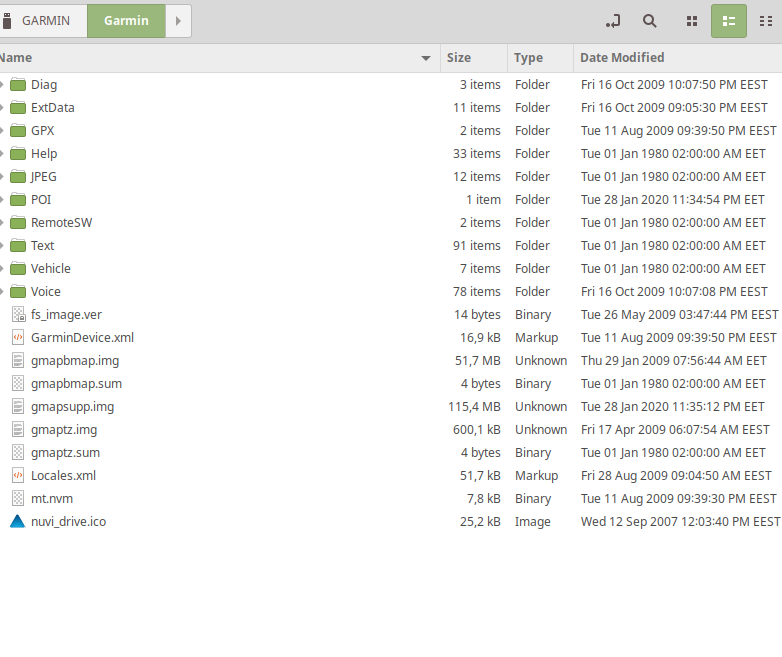
Task: Click the POI folder icon
Action: coord(18,200)
